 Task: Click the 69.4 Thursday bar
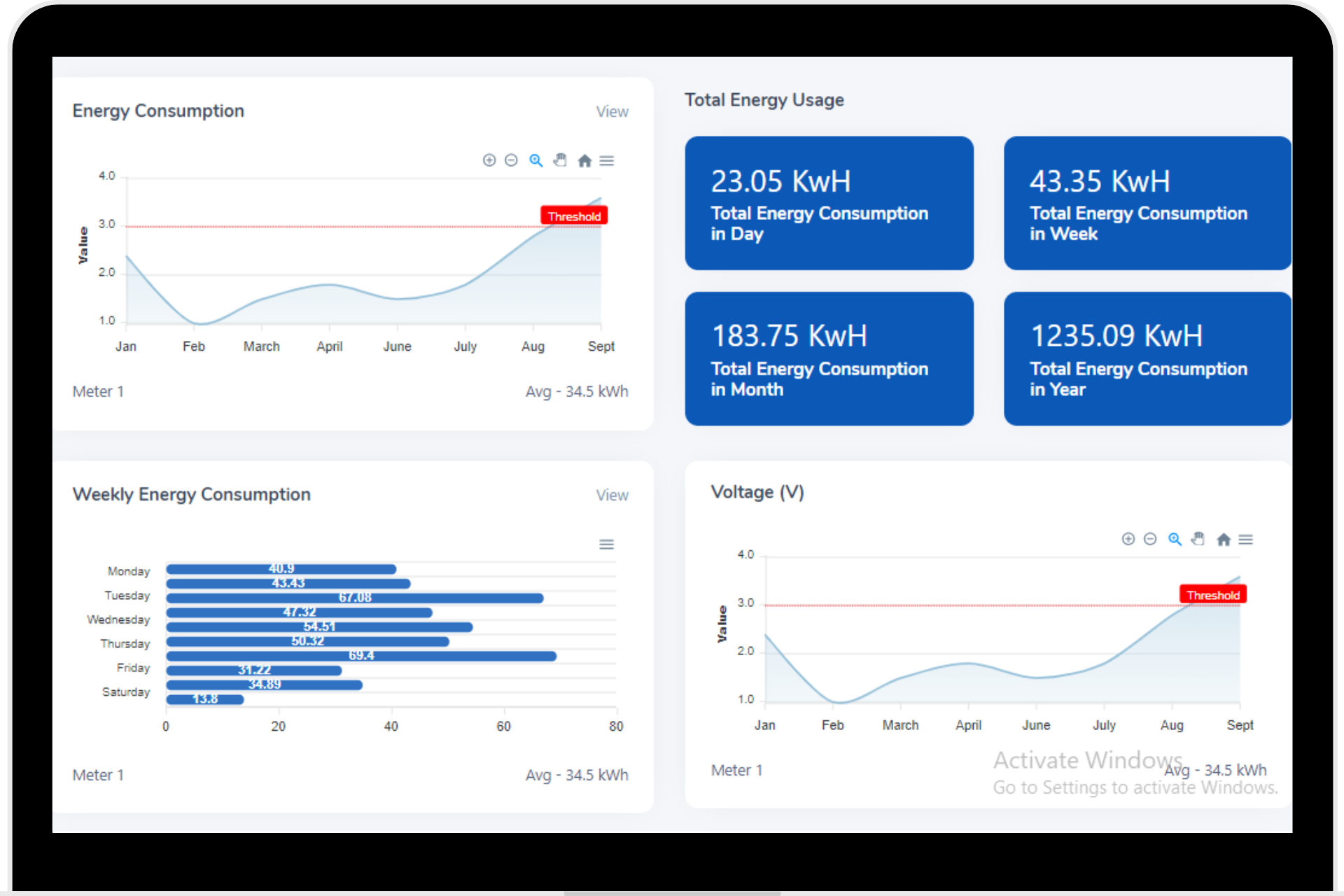coord(361,656)
